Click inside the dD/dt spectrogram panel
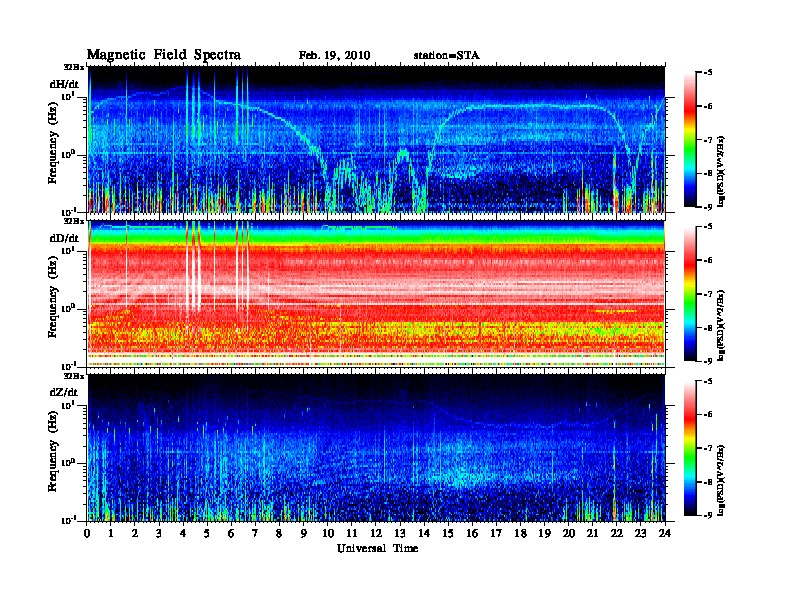 point(376,293)
